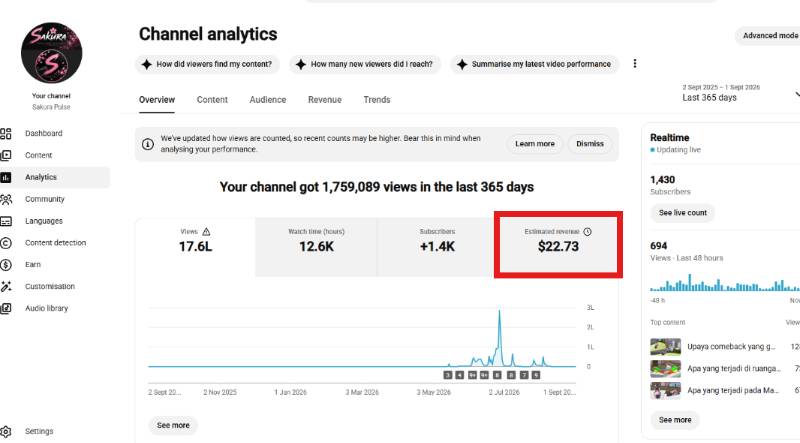Open the Dashboard icon in sidebar
800x443 pixels.
tap(6, 134)
